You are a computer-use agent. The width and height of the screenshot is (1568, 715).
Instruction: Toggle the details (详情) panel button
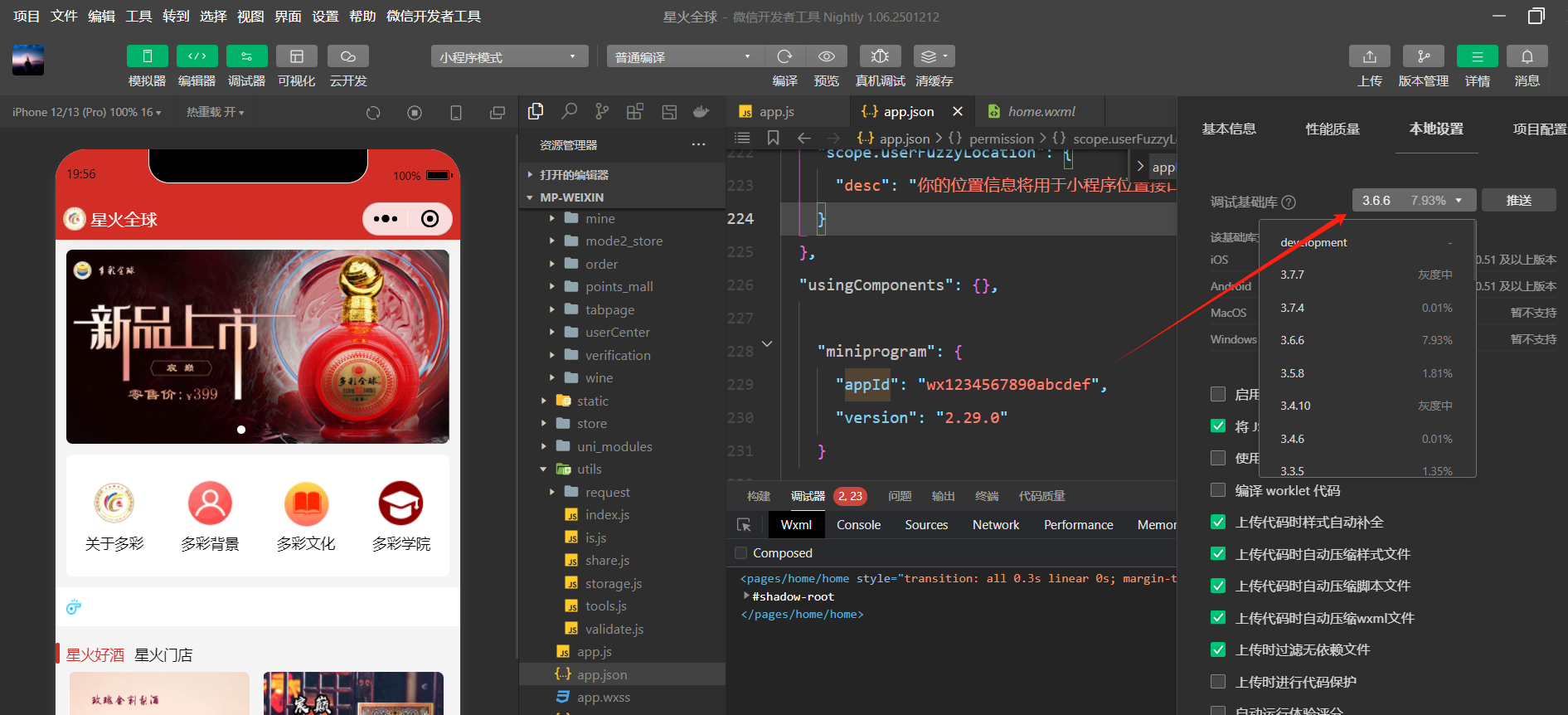(1478, 56)
